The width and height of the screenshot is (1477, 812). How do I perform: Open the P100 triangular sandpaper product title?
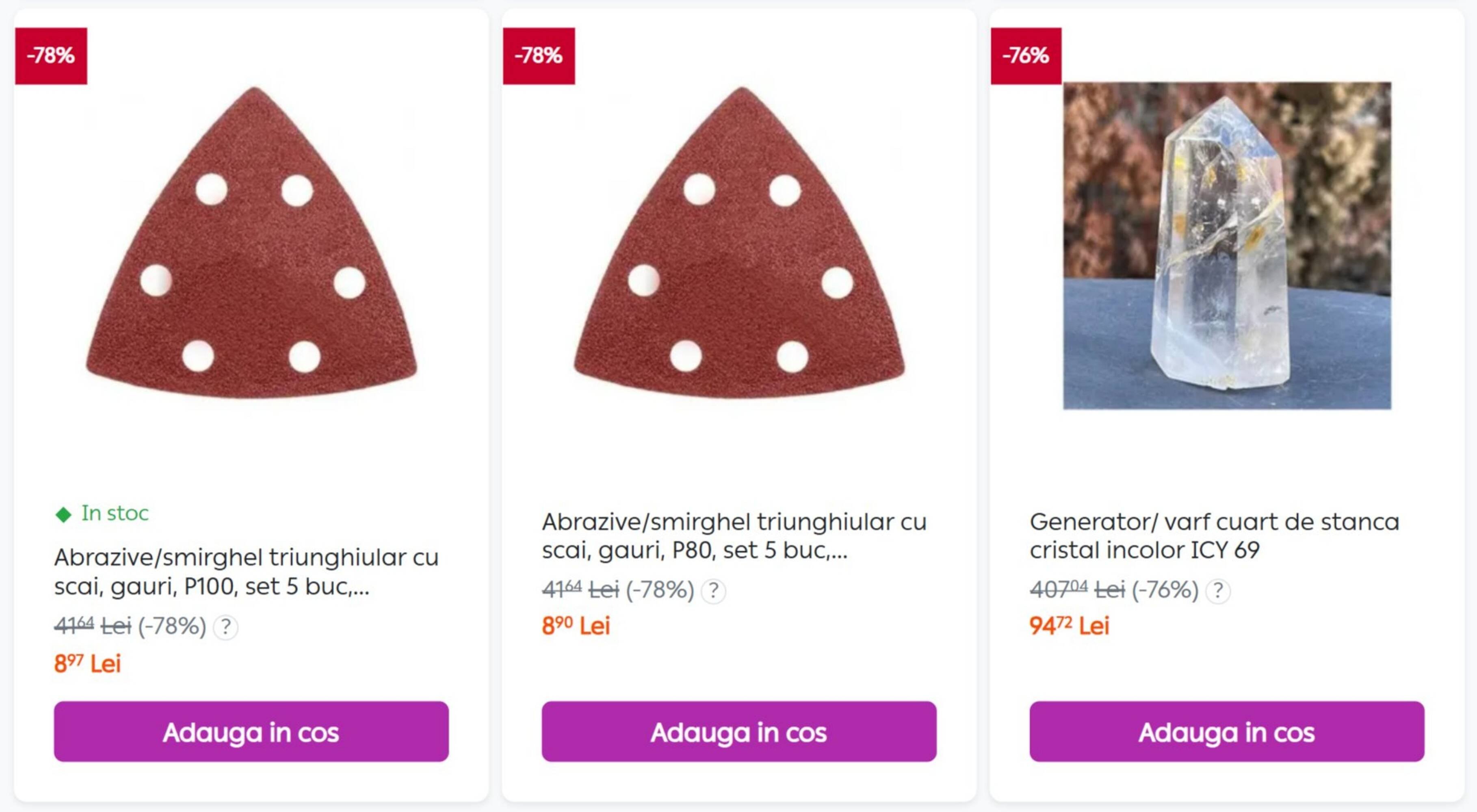click(246, 571)
